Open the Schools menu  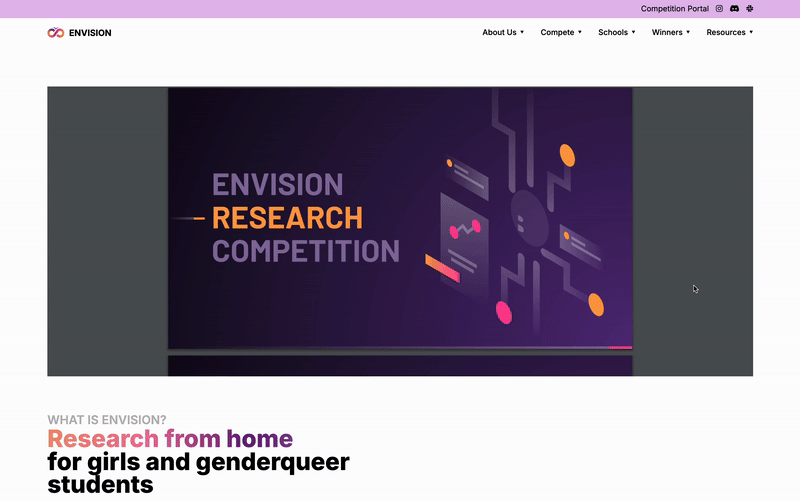tap(613, 32)
